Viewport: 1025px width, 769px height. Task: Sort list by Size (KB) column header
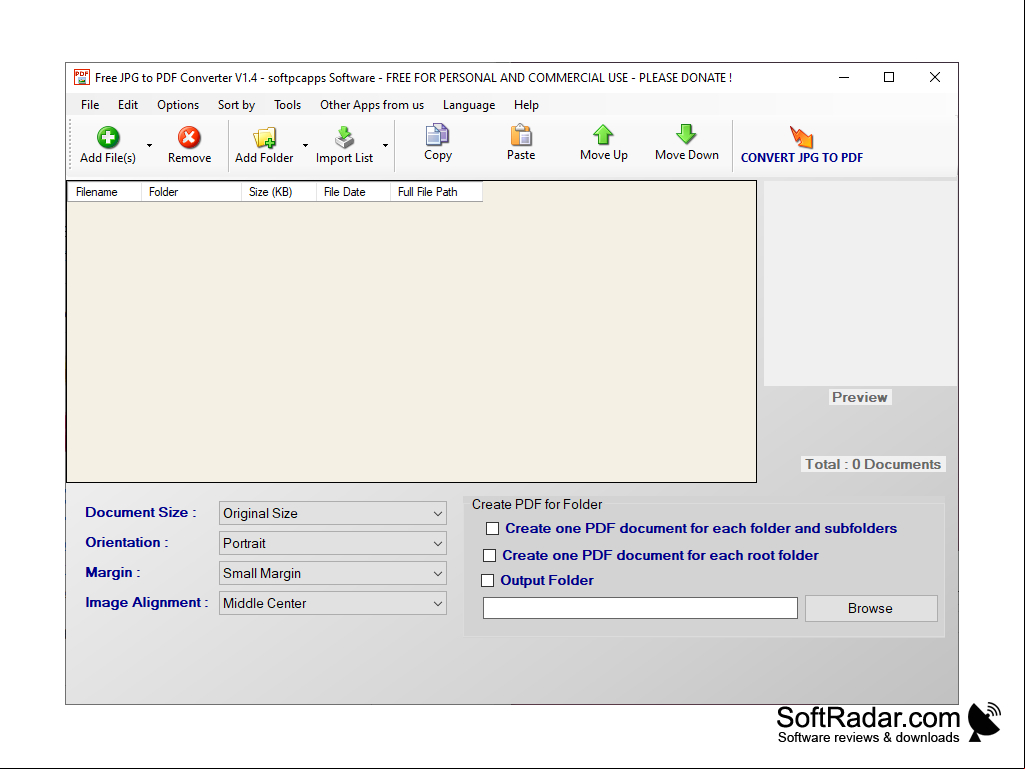[x=279, y=192]
